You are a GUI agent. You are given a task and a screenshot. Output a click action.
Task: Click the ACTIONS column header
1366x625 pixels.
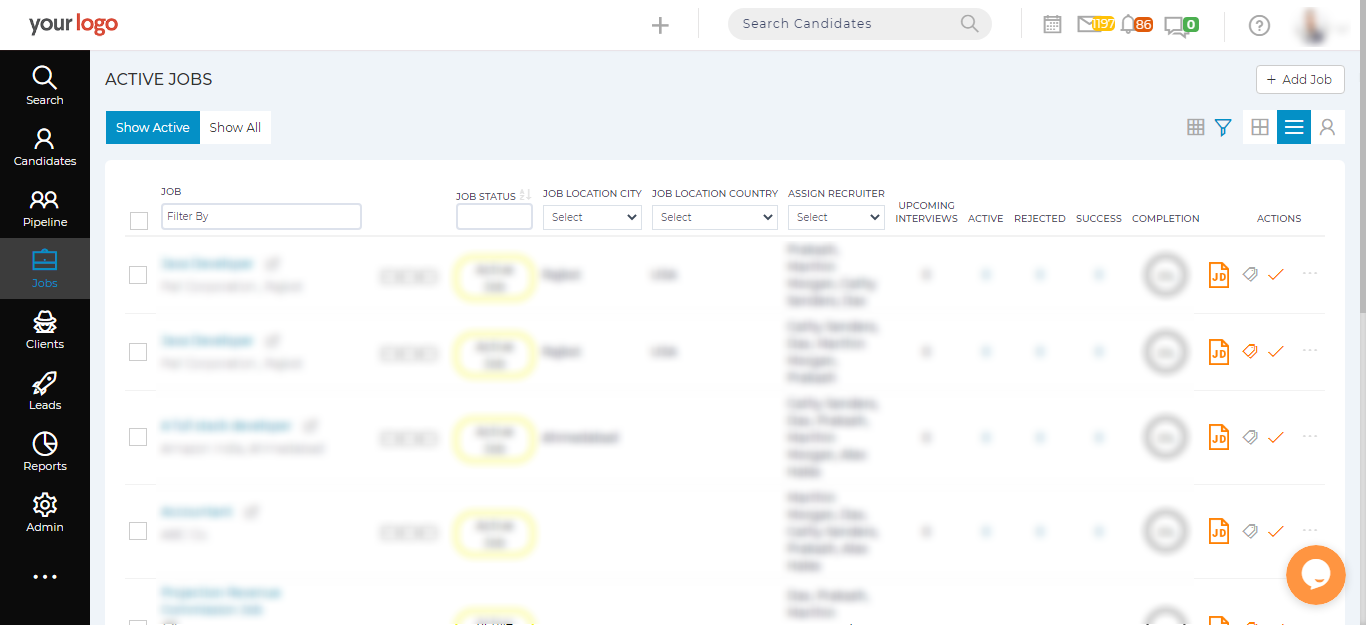coord(1279,218)
